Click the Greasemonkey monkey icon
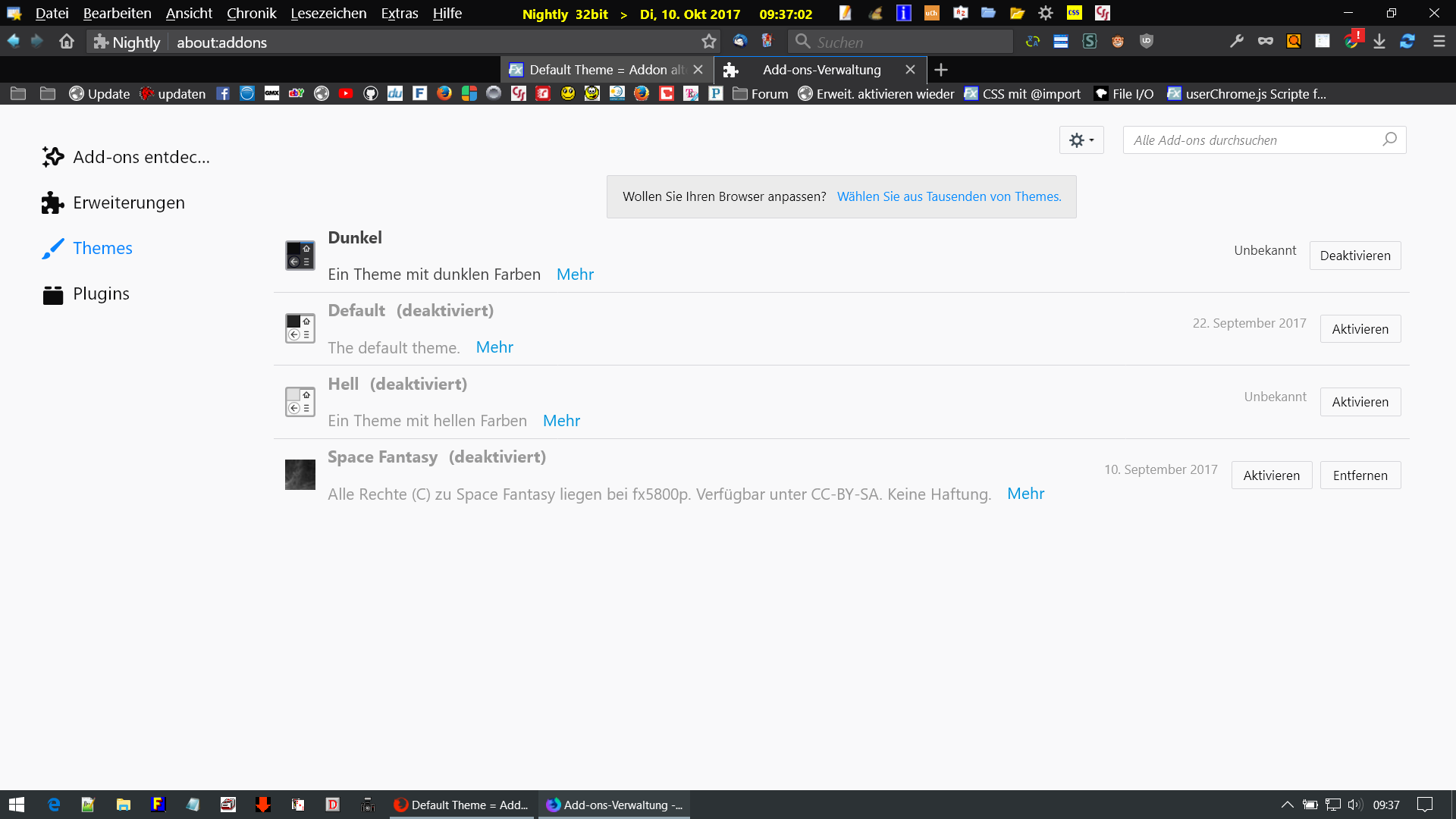This screenshot has height=819, width=1456. point(1118,42)
